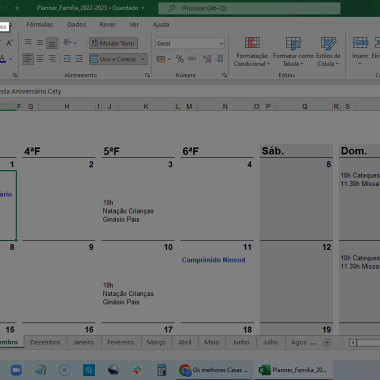The height and width of the screenshot is (380, 380).
Task: Select column Q header
Action: 304,107
